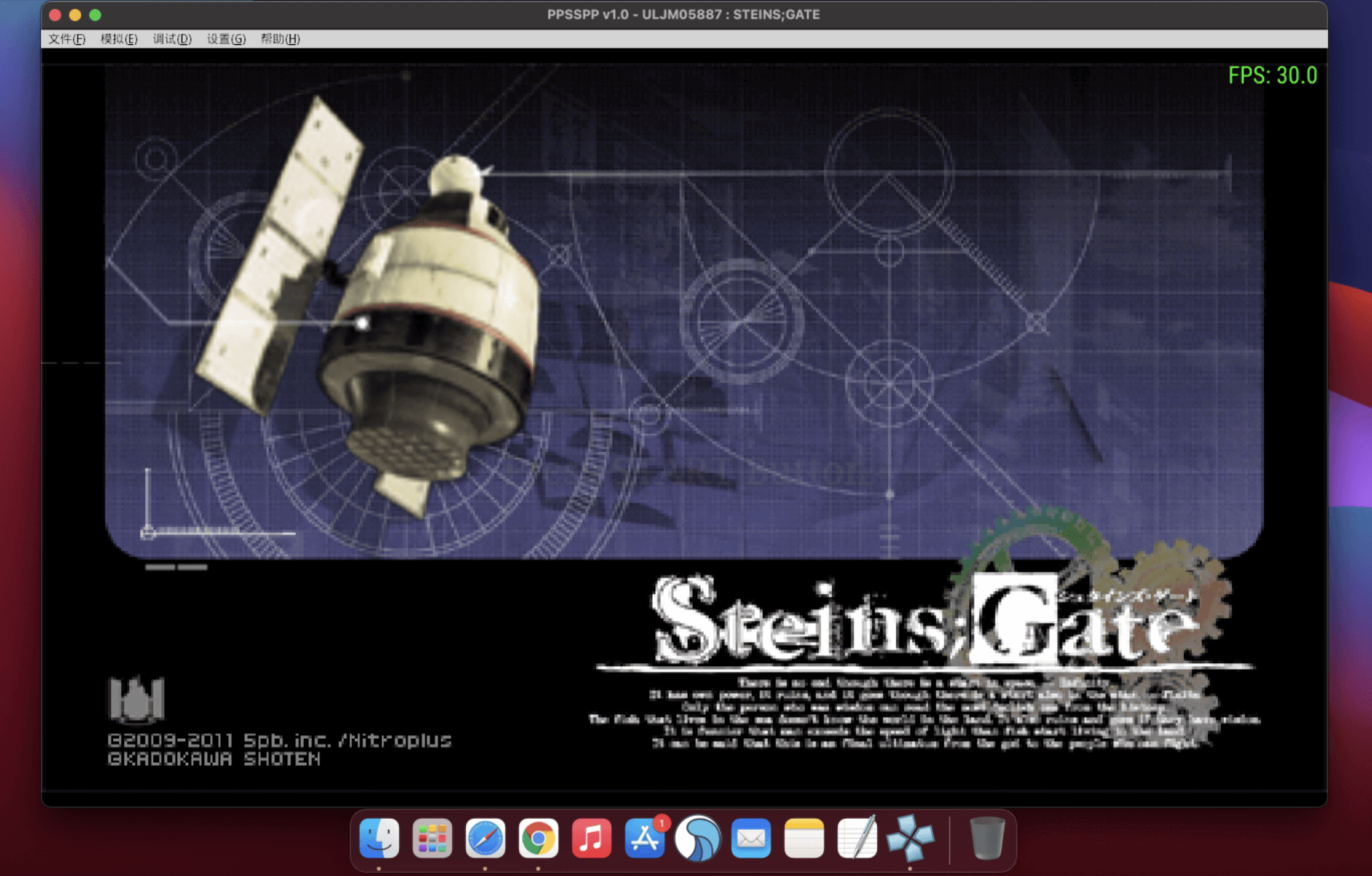Open the Mail app in dock
Screen dimensions: 1372x876
point(751,838)
